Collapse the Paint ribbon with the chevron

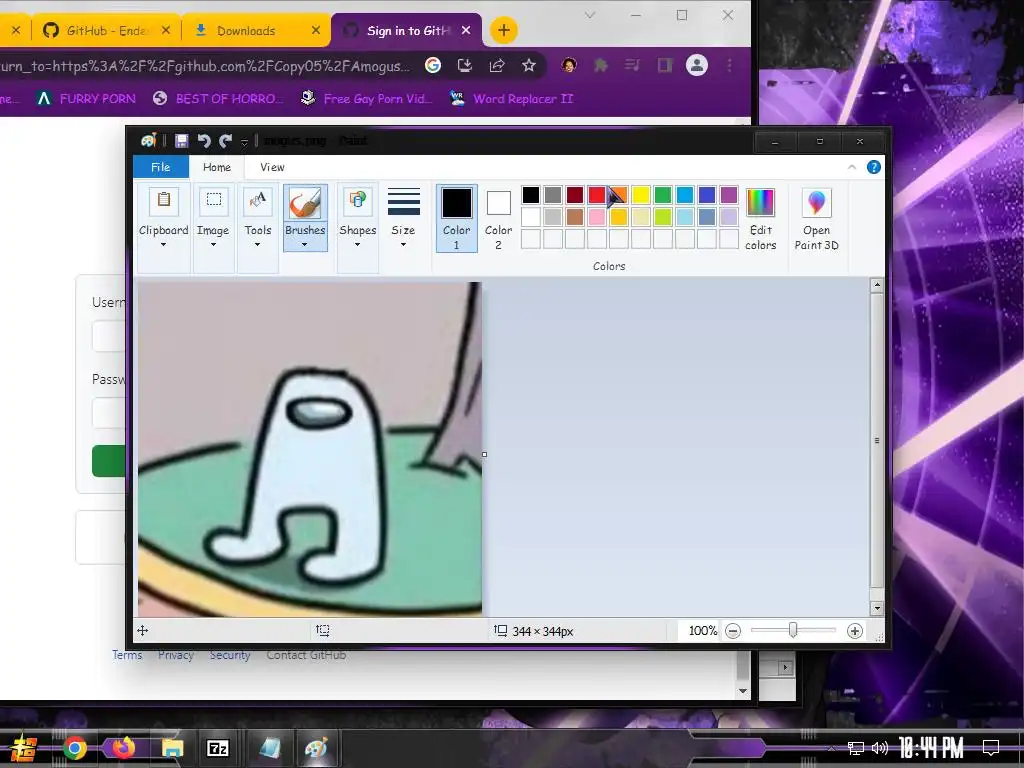click(852, 167)
